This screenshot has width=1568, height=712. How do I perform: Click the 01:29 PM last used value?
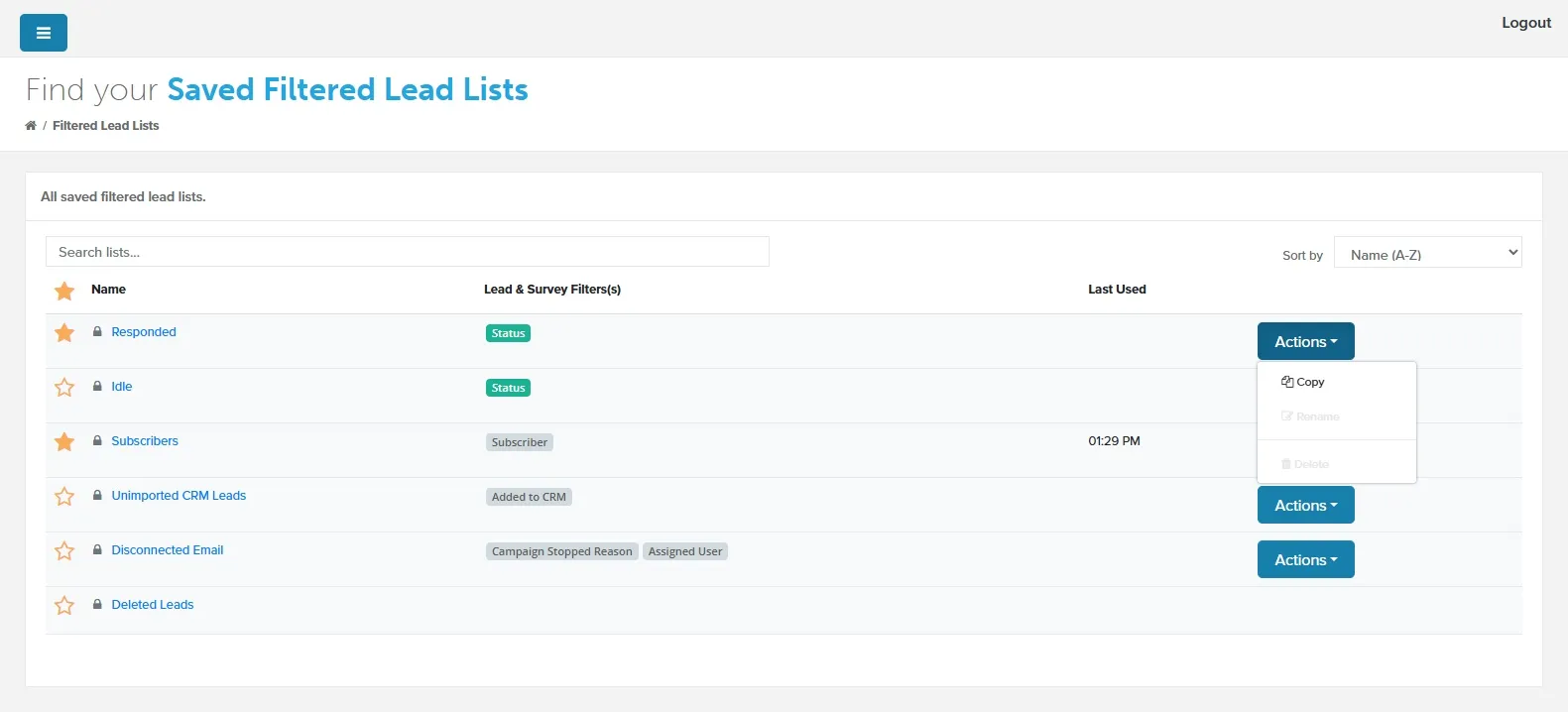click(1114, 441)
